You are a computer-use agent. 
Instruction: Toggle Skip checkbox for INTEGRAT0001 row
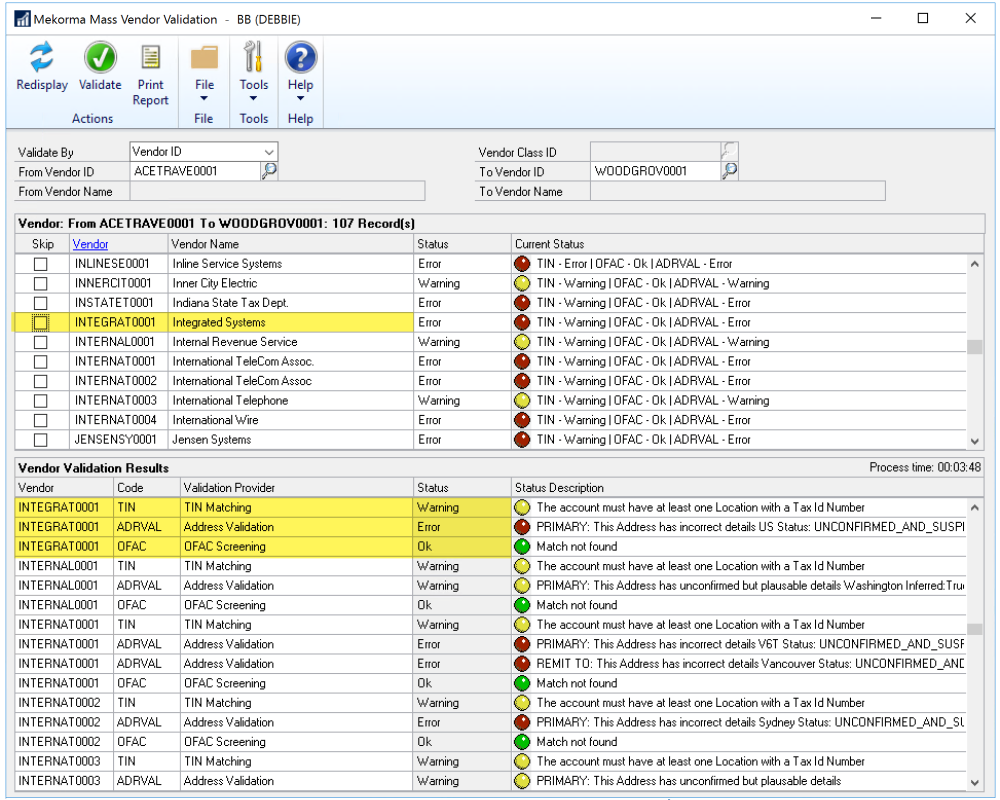41,323
